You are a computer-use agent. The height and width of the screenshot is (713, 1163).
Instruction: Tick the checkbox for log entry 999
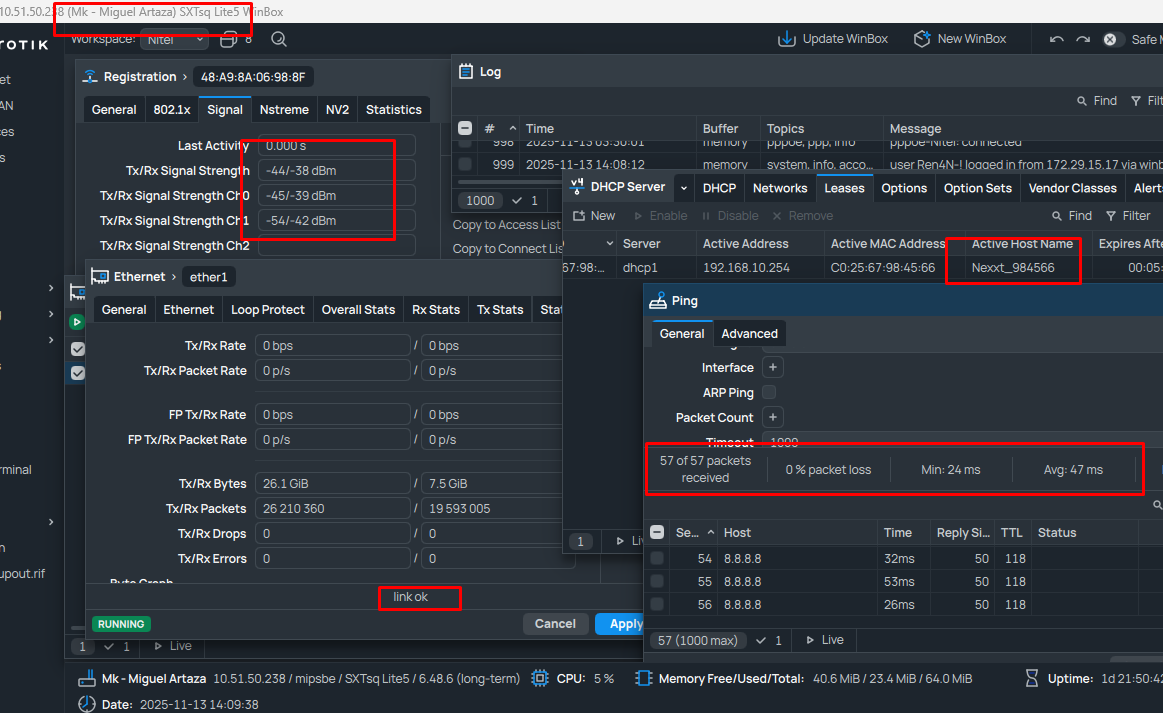tap(465, 164)
